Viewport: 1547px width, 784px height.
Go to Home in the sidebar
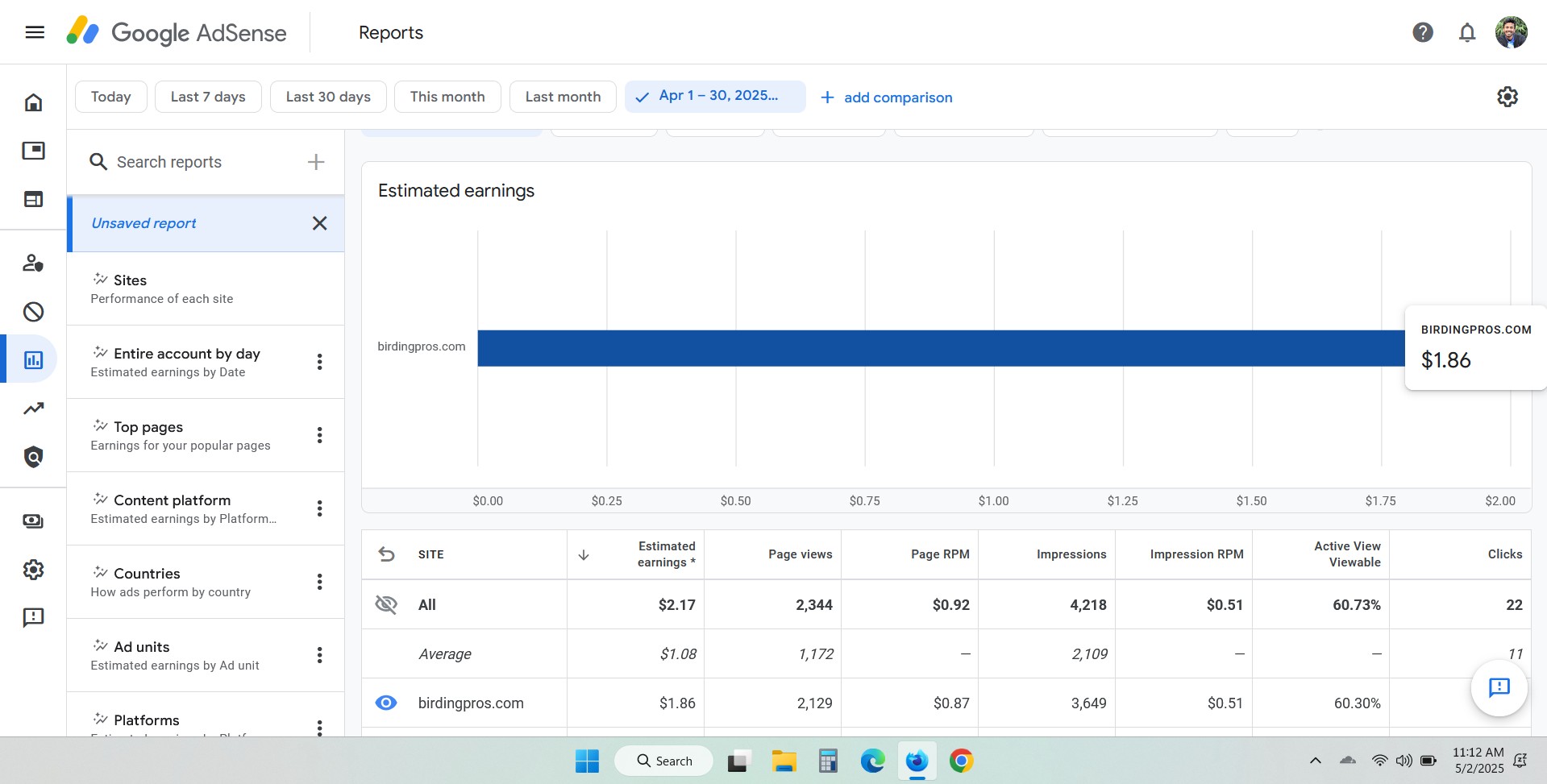click(x=33, y=102)
